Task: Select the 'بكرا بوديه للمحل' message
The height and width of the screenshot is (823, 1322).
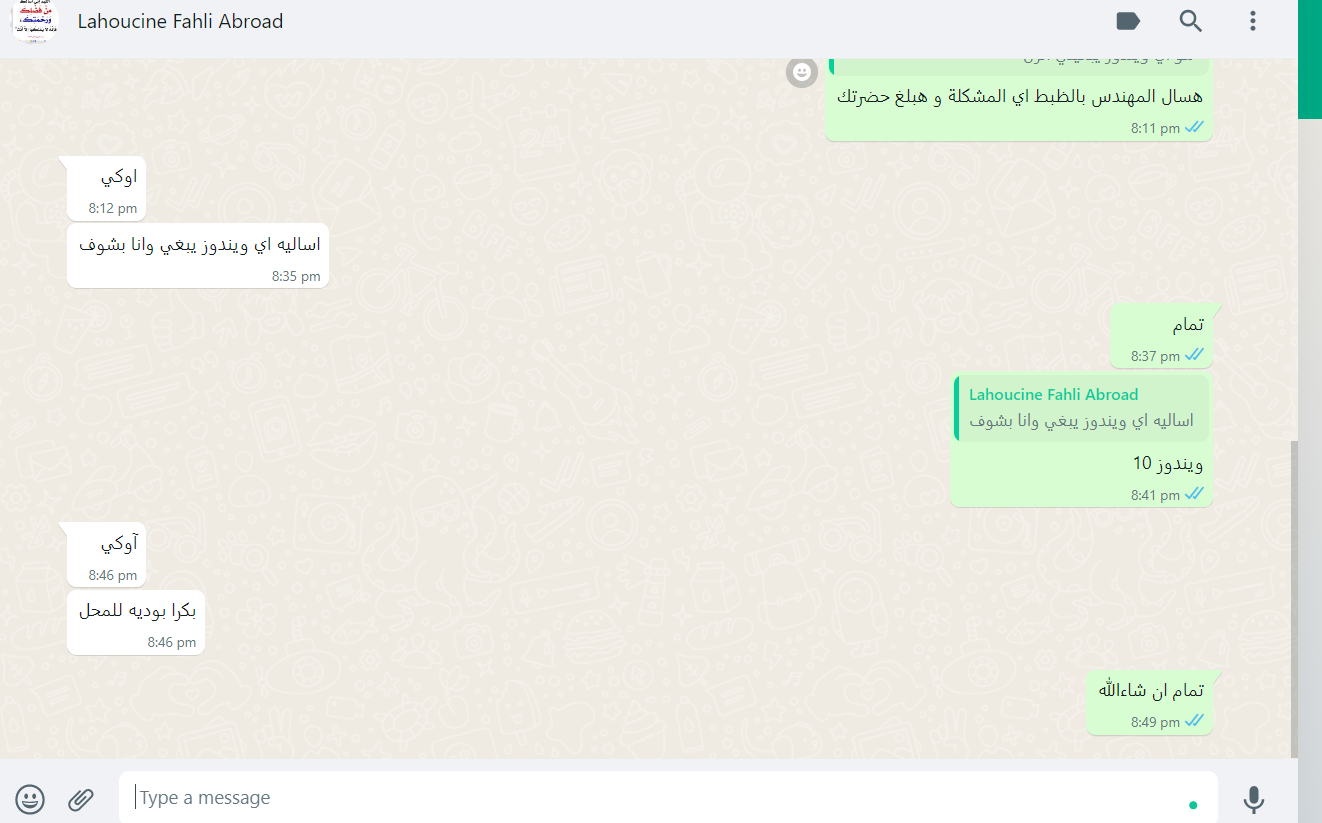Action: point(136,622)
